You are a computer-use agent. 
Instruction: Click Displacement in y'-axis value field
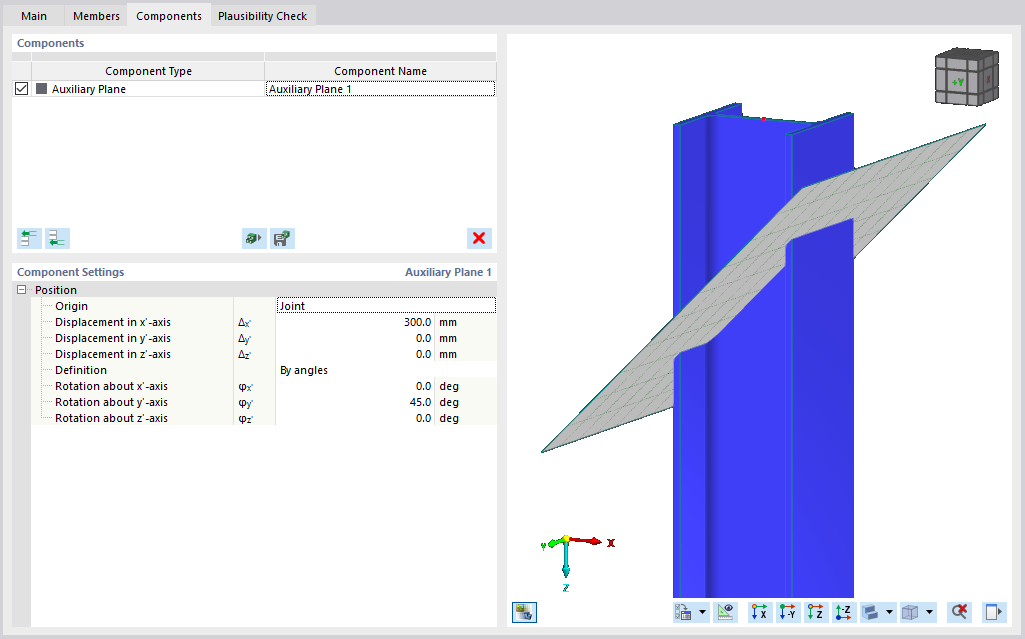(x=355, y=338)
